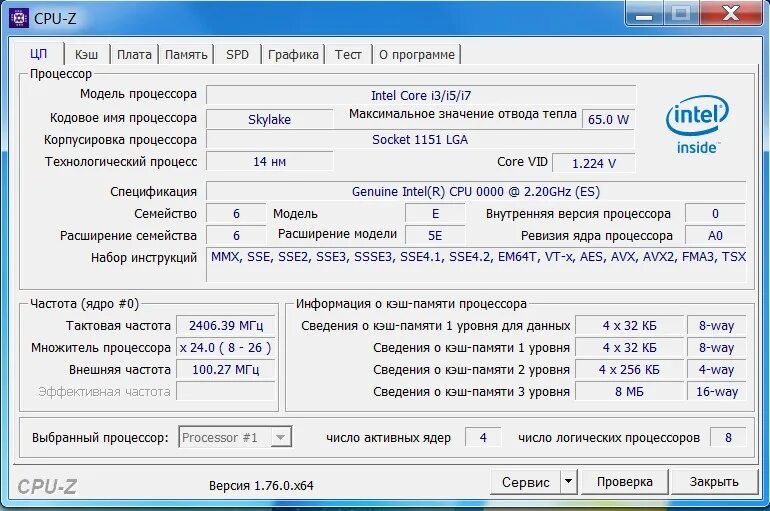
Task: Switch to the Кэш tab
Action: click(x=86, y=54)
